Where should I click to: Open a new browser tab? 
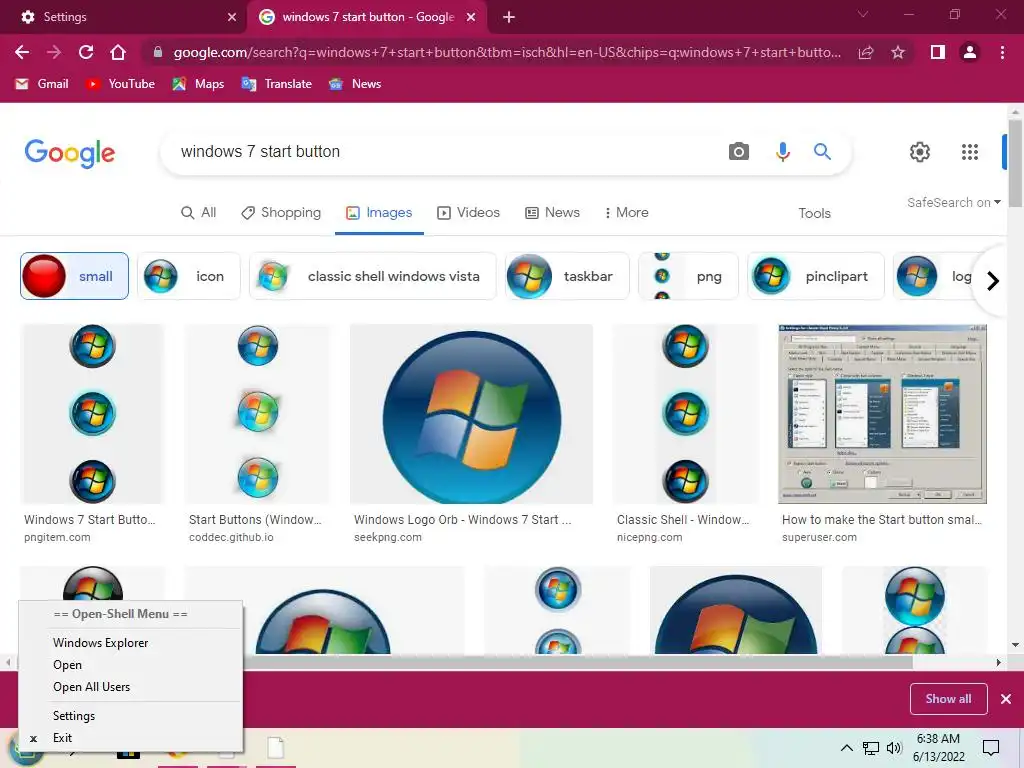click(x=509, y=17)
